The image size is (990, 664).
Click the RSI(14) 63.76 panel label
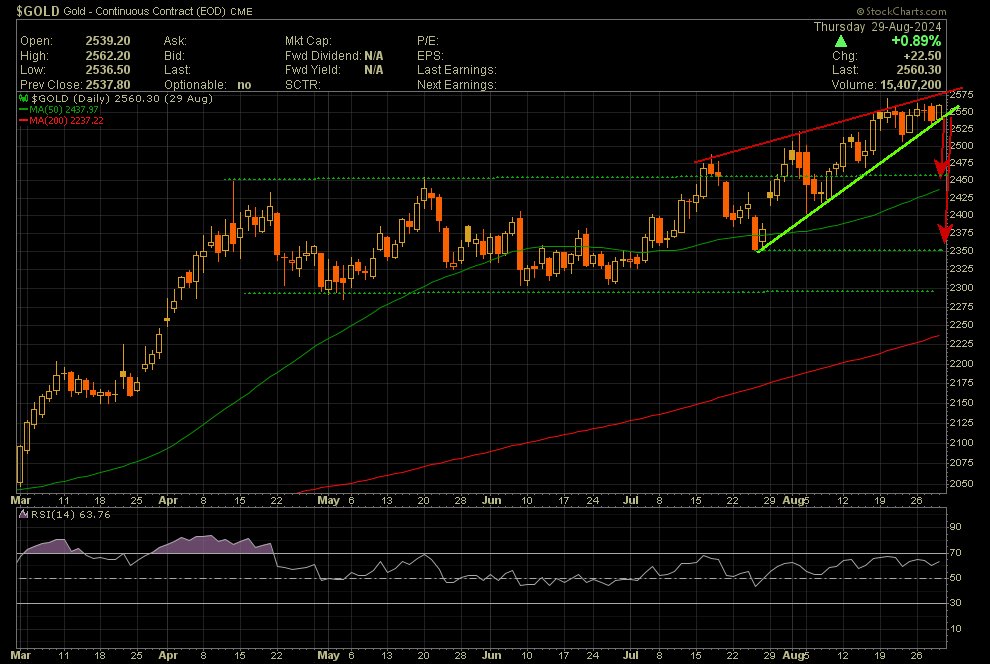56,516
